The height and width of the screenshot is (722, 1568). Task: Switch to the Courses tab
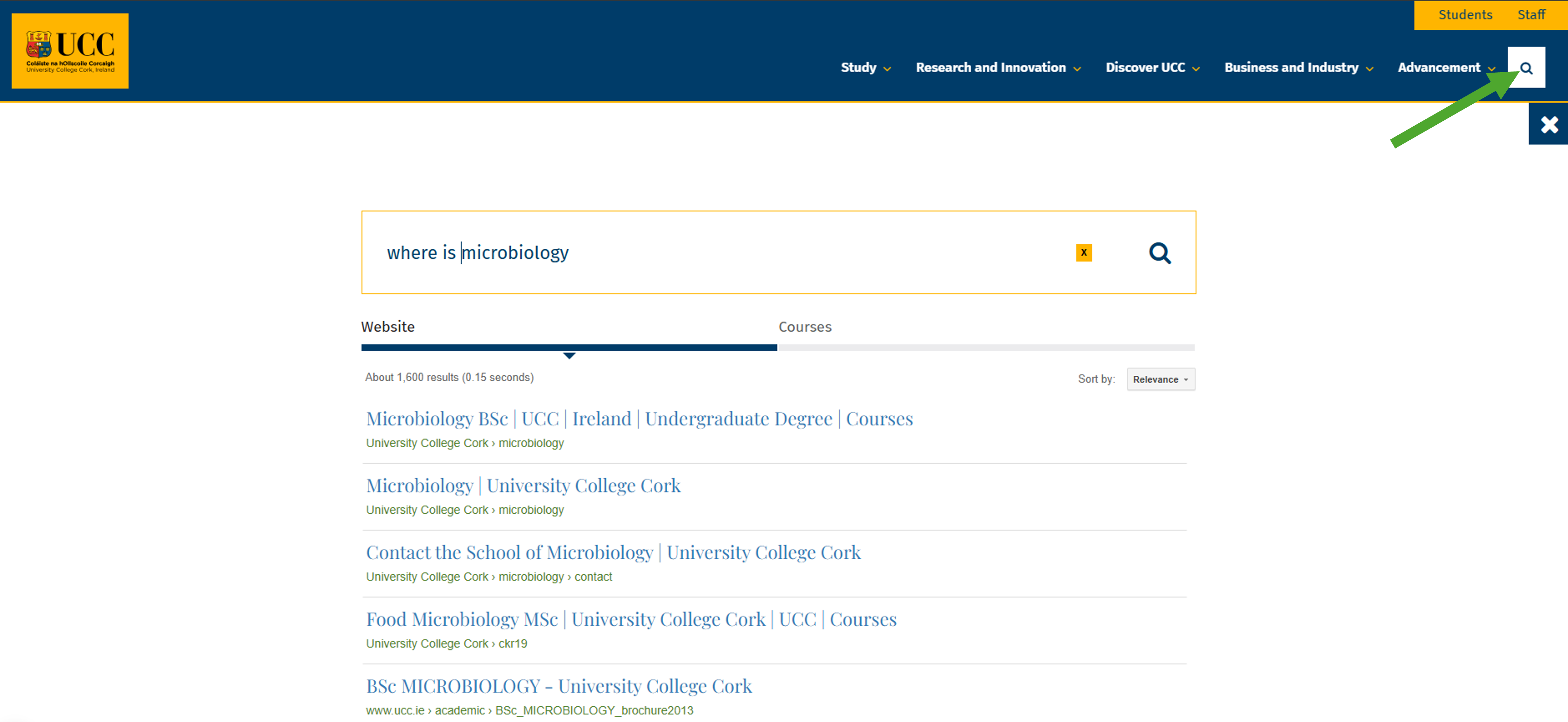(804, 327)
